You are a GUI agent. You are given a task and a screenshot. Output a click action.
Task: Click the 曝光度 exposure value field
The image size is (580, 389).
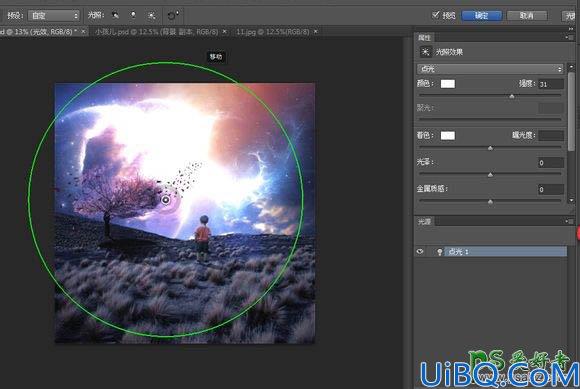tap(551, 135)
